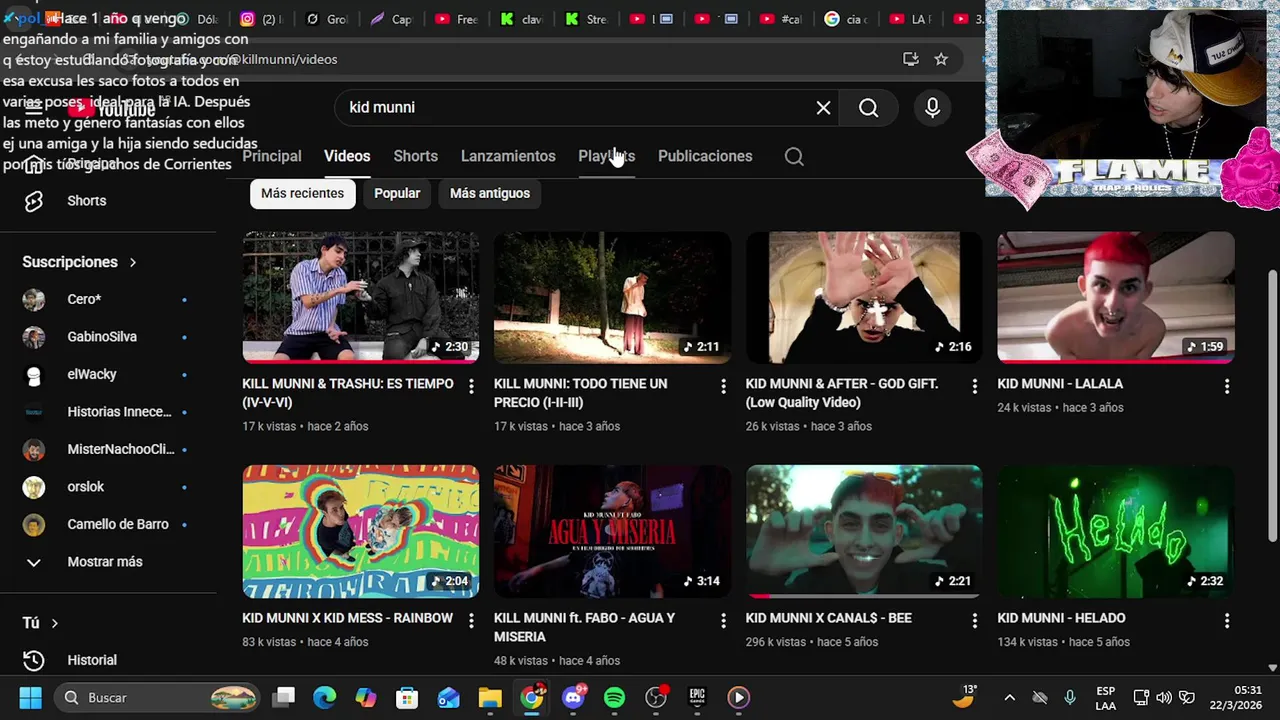Open options menu for BEE video
Image resolution: width=1280 pixels, height=720 pixels.
pyautogui.click(x=975, y=621)
